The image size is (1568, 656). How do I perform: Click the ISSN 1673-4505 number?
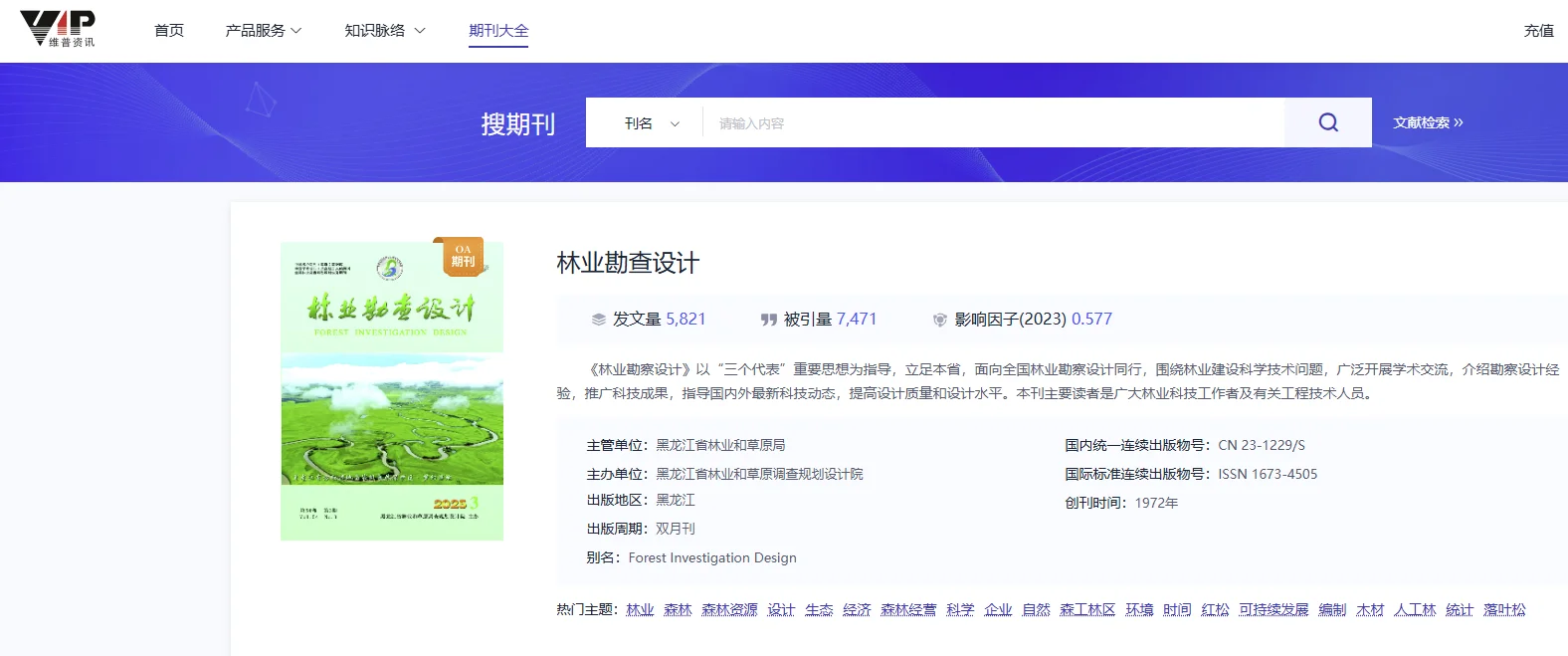click(1268, 474)
